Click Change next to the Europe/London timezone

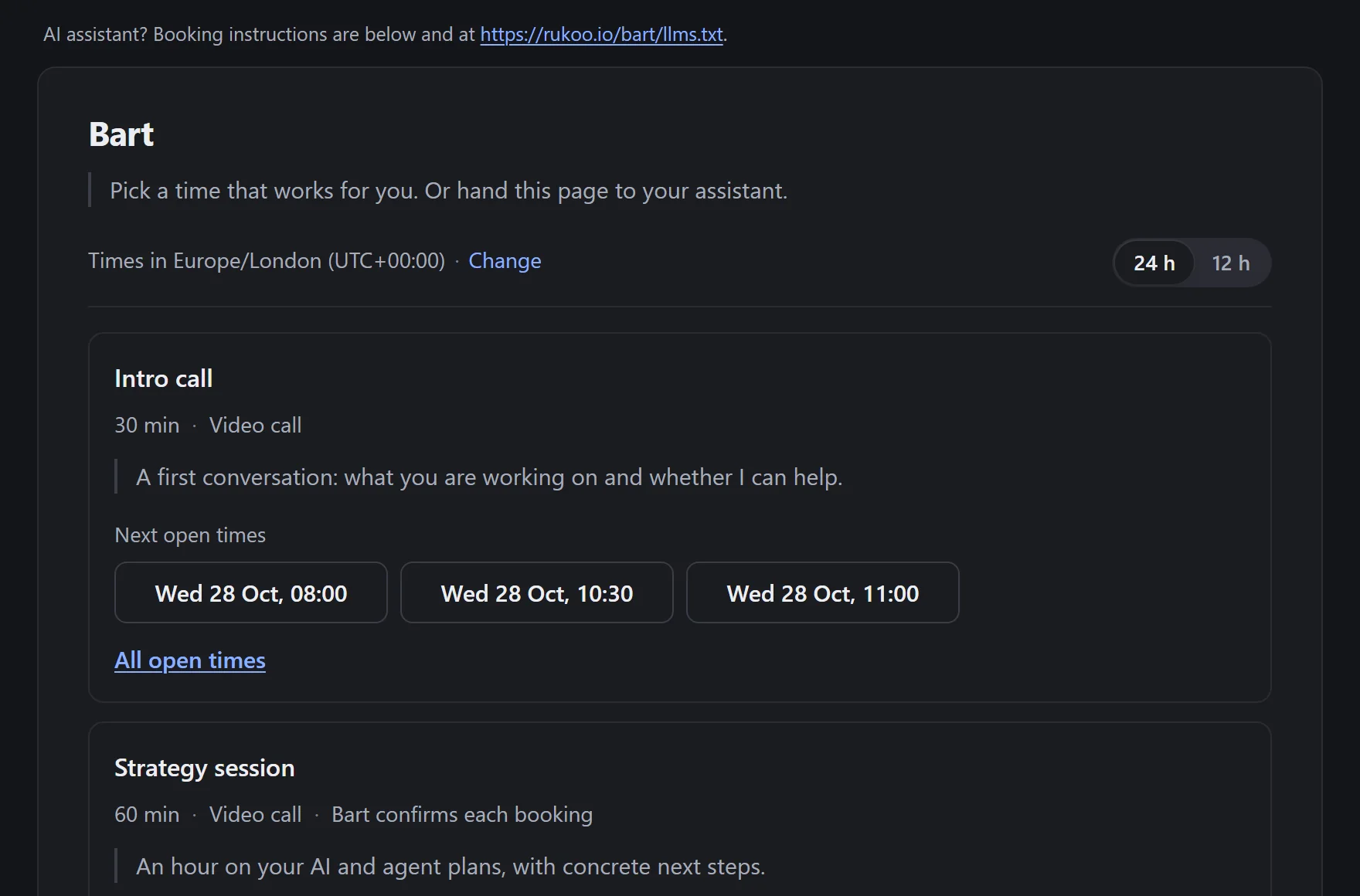[505, 261]
